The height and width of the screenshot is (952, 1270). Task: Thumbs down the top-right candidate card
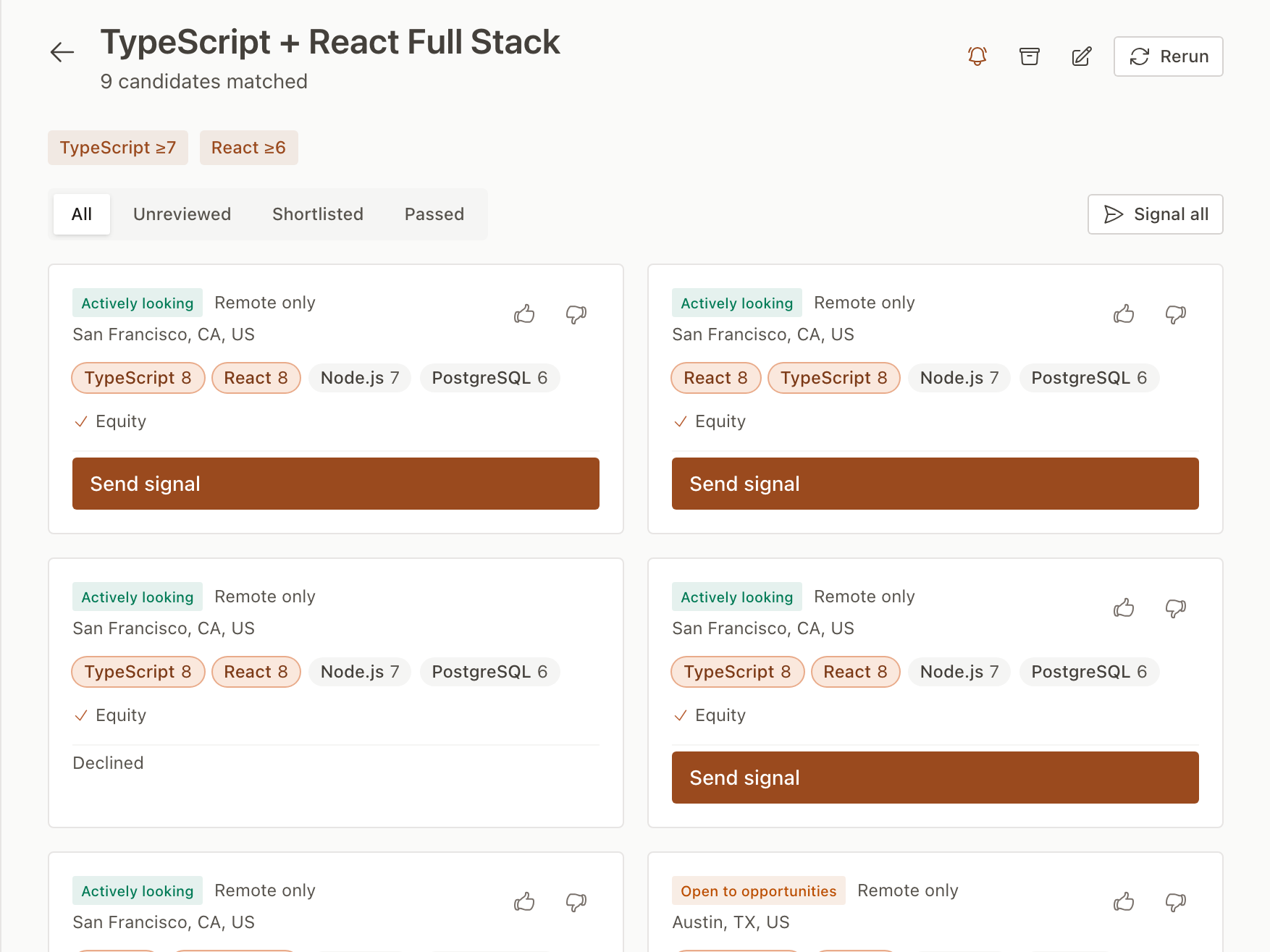coord(1176,314)
